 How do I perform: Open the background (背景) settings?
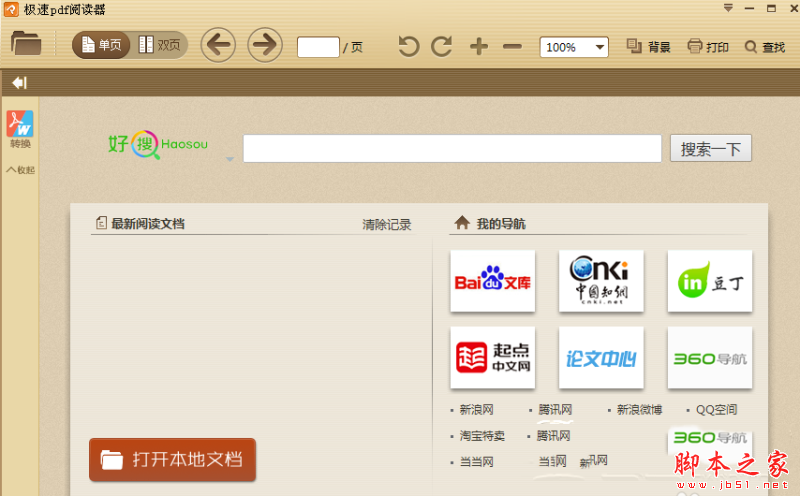(648, 46)
